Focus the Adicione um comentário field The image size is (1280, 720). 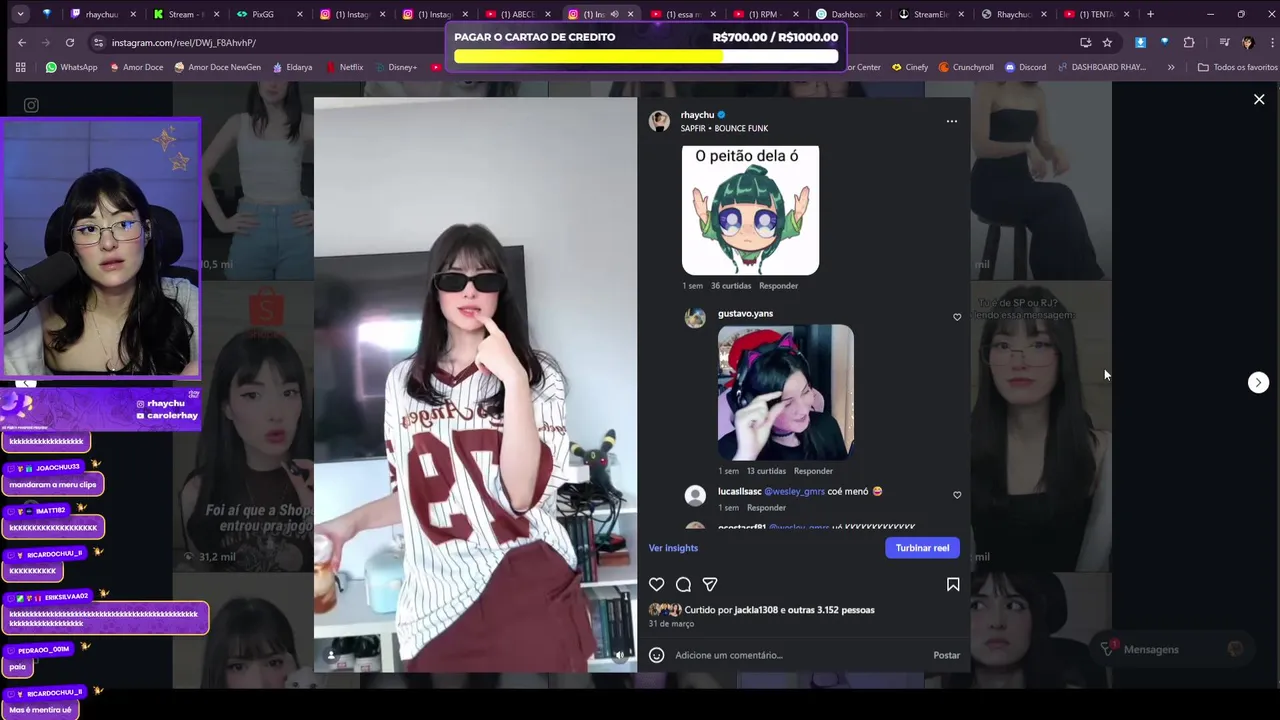click(x=800, y=655)
